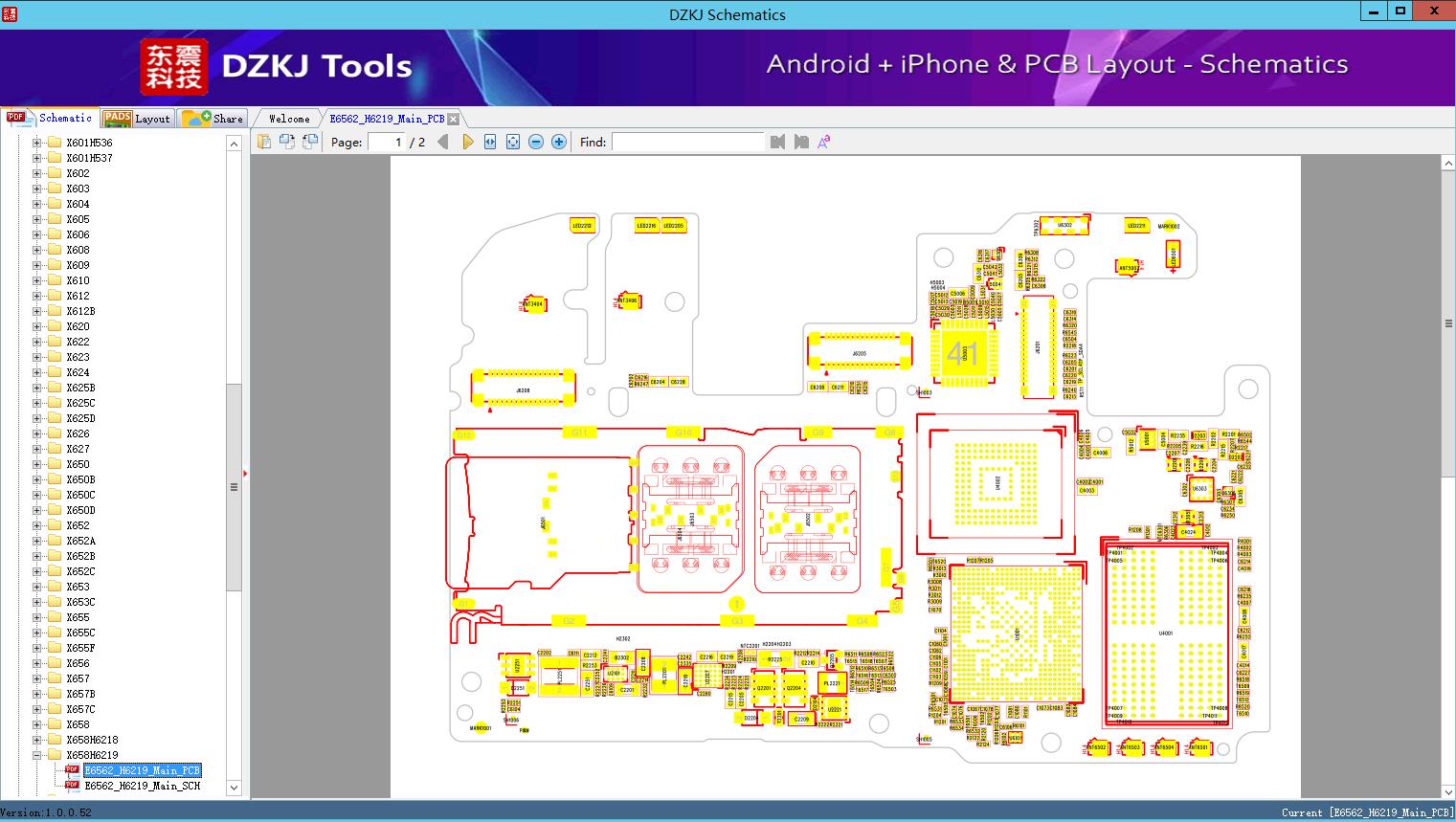1456x822 pixels.
Task: Click the page number input field
Action: click(387, 142)
